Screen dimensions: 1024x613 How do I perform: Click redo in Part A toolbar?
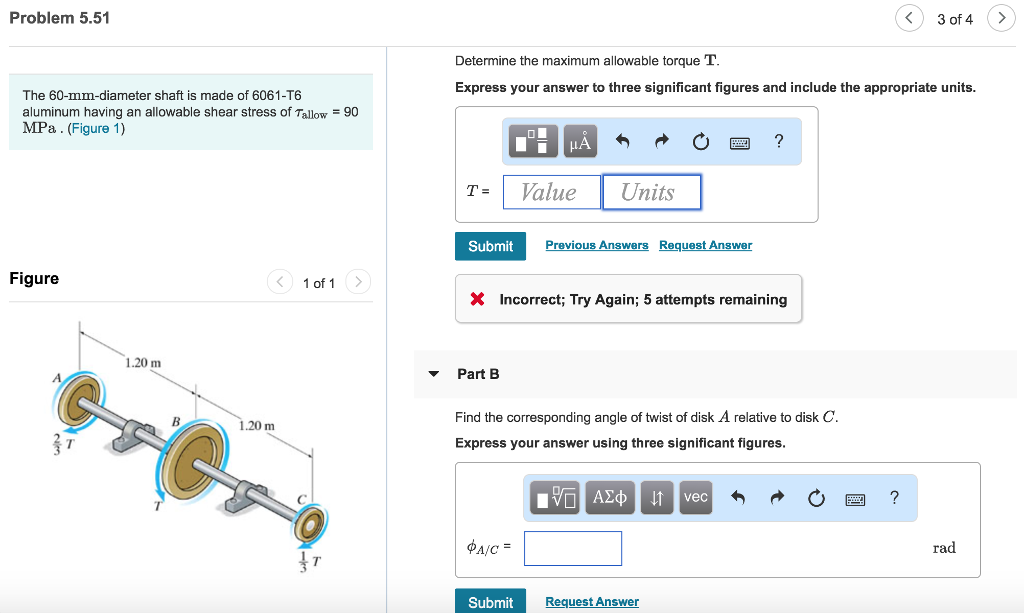[x=662, y=141]
